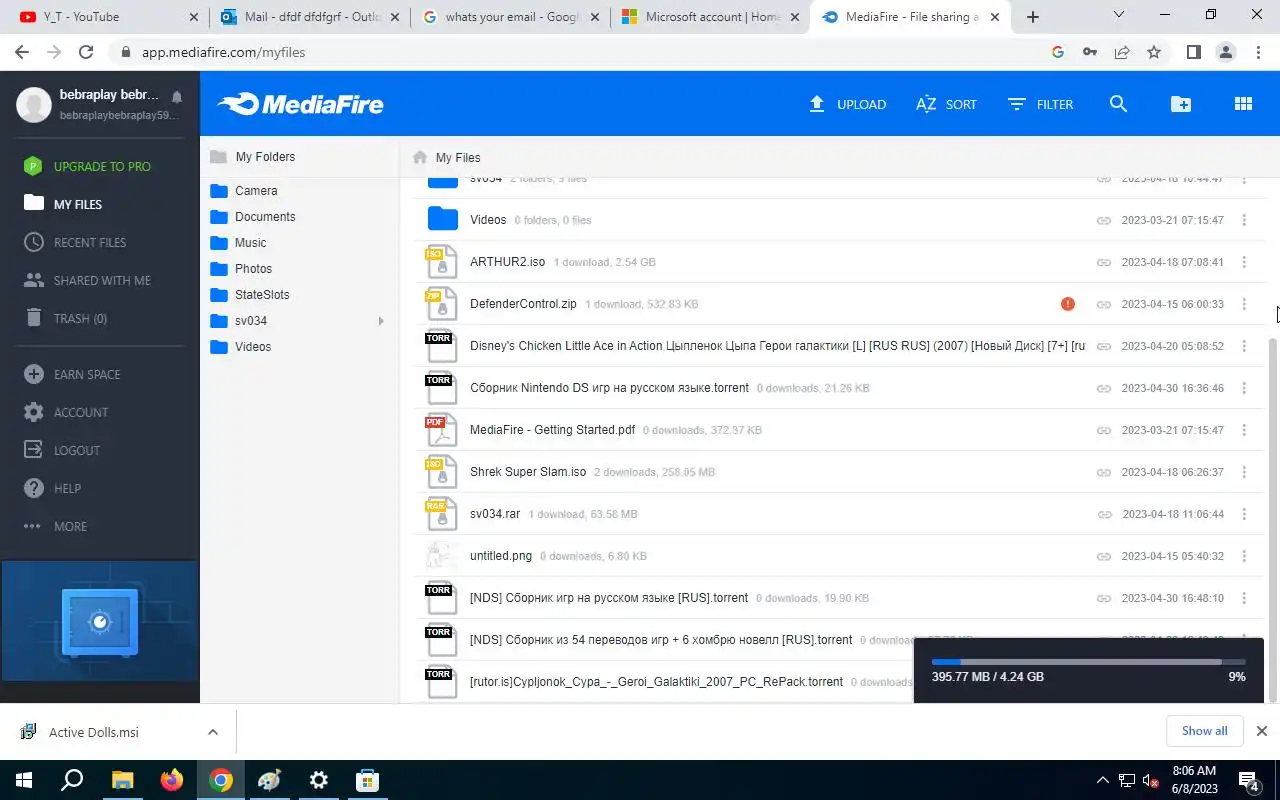
Task: Click the vault promo banner
Action: pyautogui.click(x=99, y=622)
